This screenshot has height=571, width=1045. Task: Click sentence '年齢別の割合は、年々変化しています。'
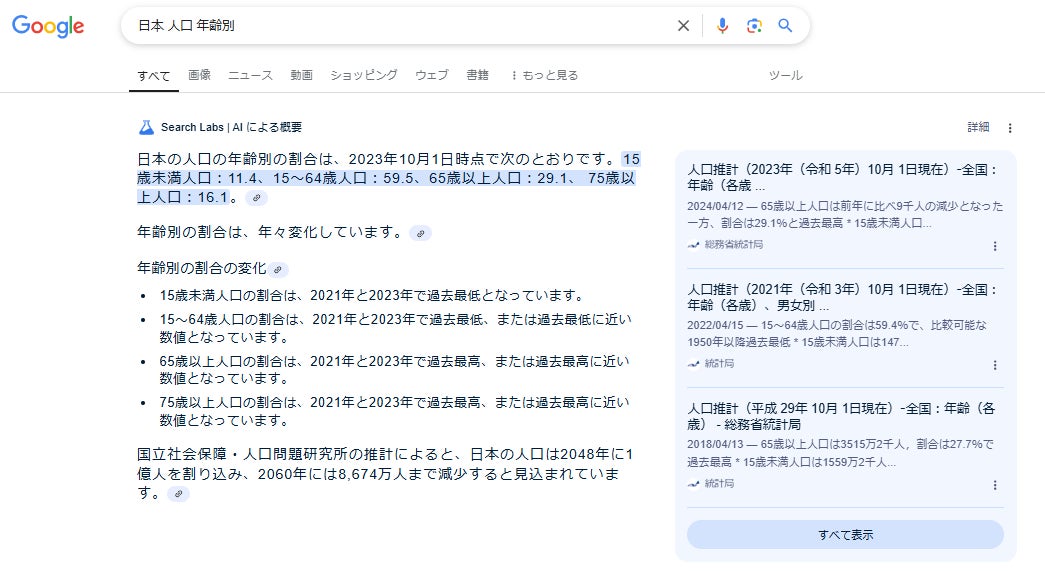pyautogui.click(x=271, y=233)
